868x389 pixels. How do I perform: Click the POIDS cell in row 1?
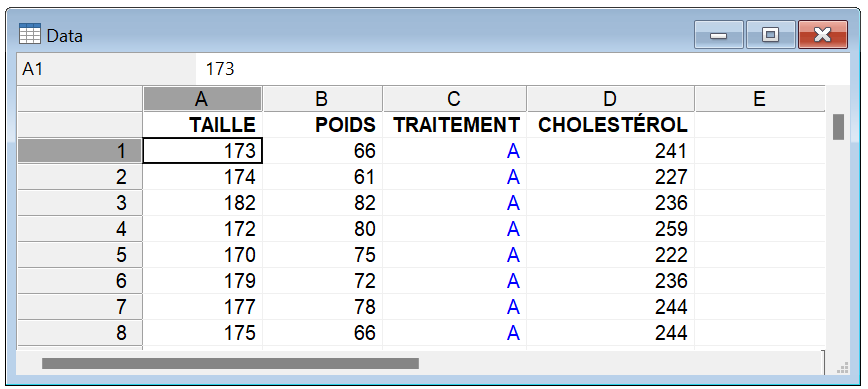322,151
